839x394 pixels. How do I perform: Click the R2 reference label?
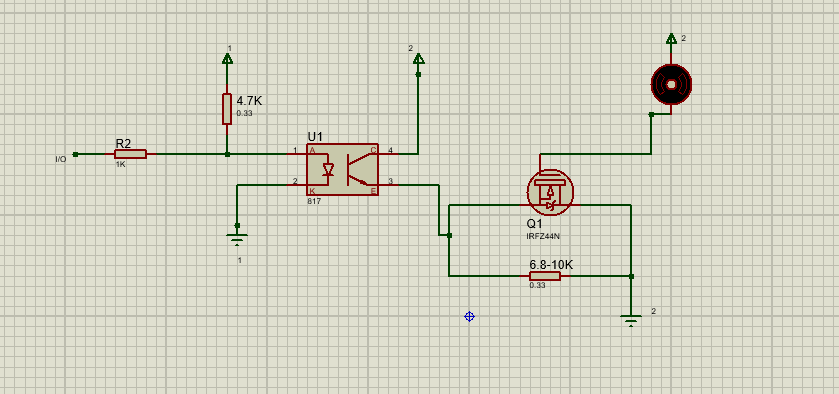click(123, 143)
